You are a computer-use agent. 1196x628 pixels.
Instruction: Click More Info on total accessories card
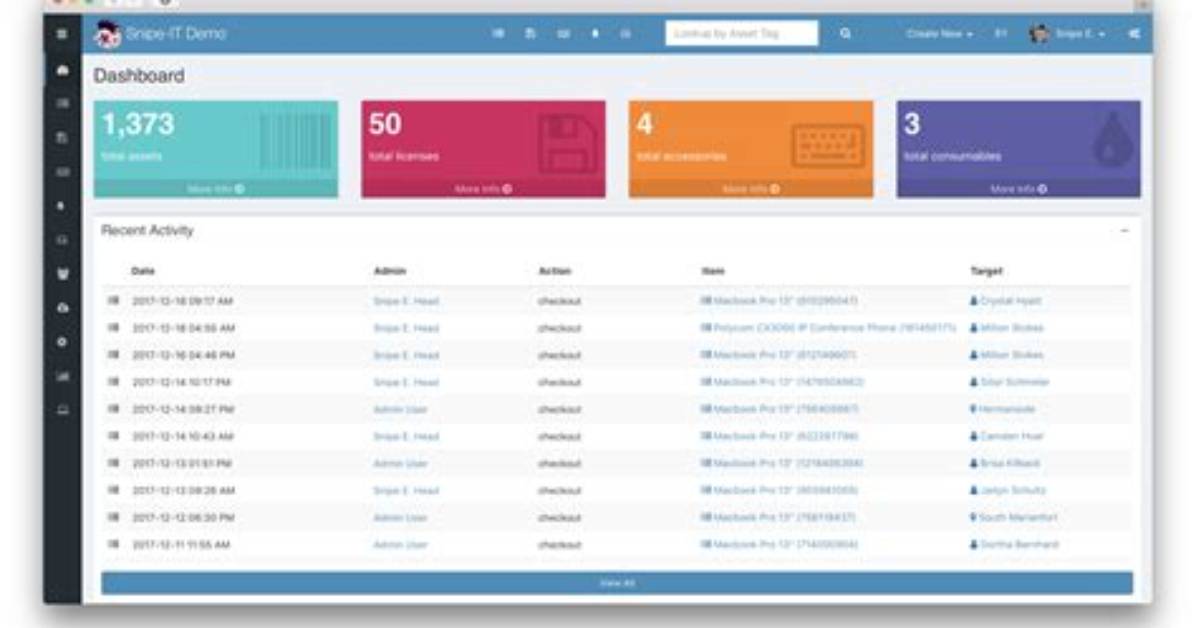click(x=751, y=188)
